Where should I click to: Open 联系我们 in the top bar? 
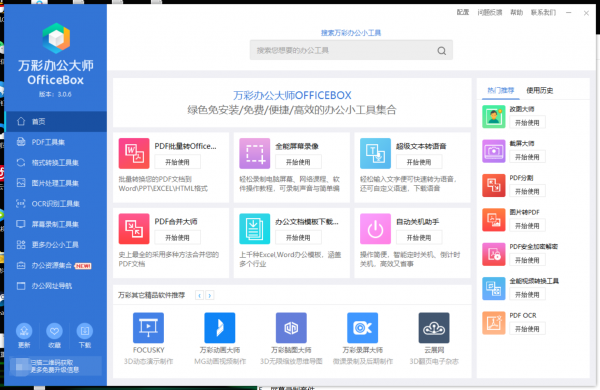coord(543,13)
